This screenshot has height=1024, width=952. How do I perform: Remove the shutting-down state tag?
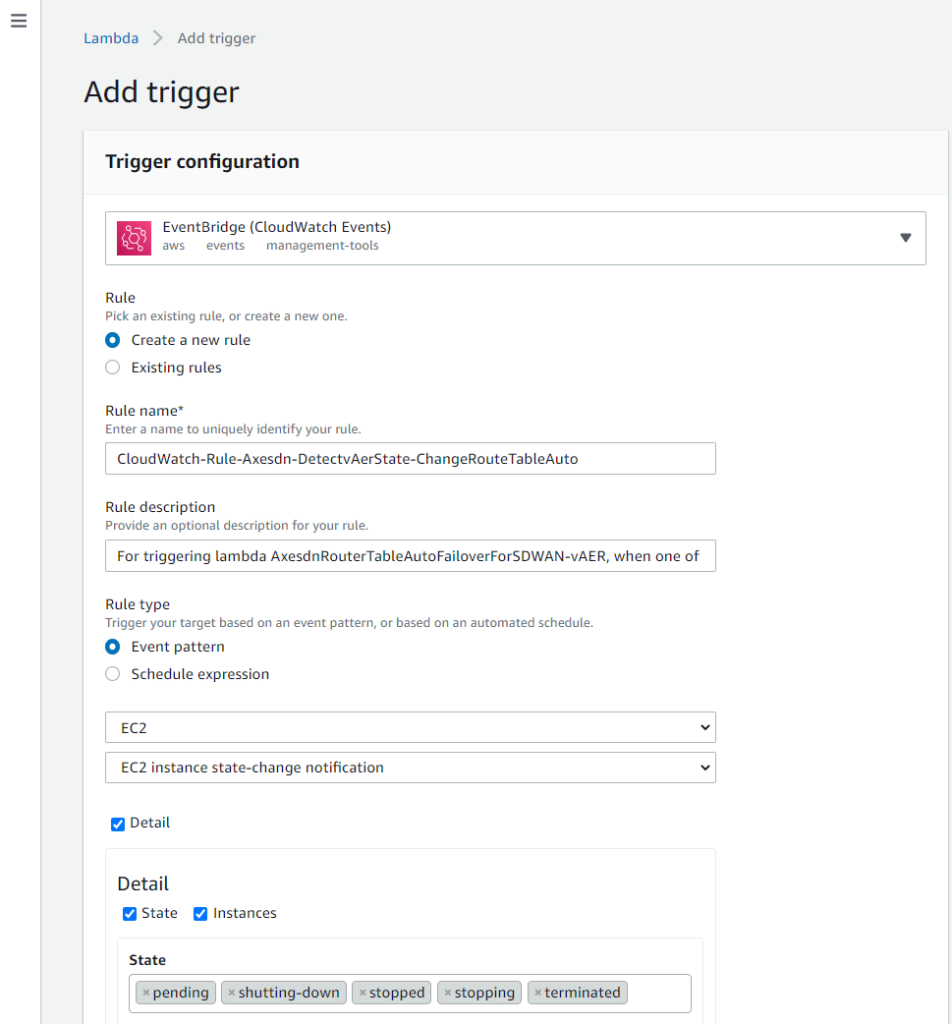(x=232, y=993)
